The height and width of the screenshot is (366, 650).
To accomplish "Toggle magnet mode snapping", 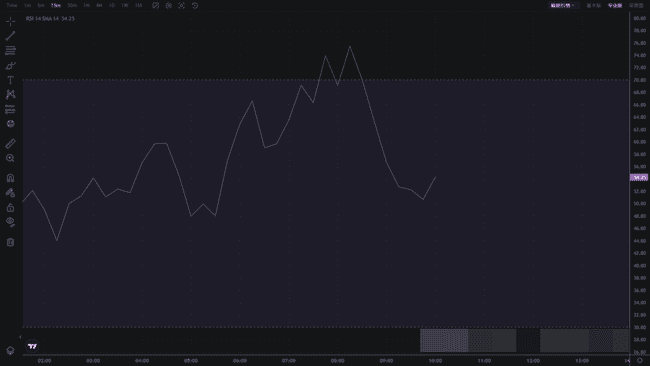I will [10, 178].
